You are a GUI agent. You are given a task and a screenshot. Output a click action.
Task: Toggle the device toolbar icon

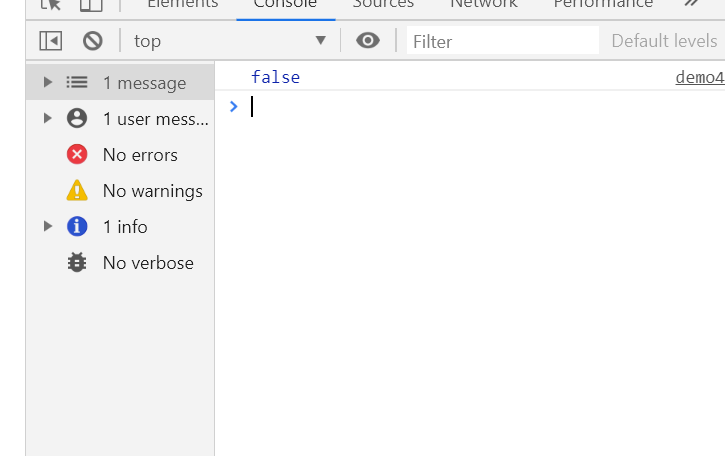(91, 5)
